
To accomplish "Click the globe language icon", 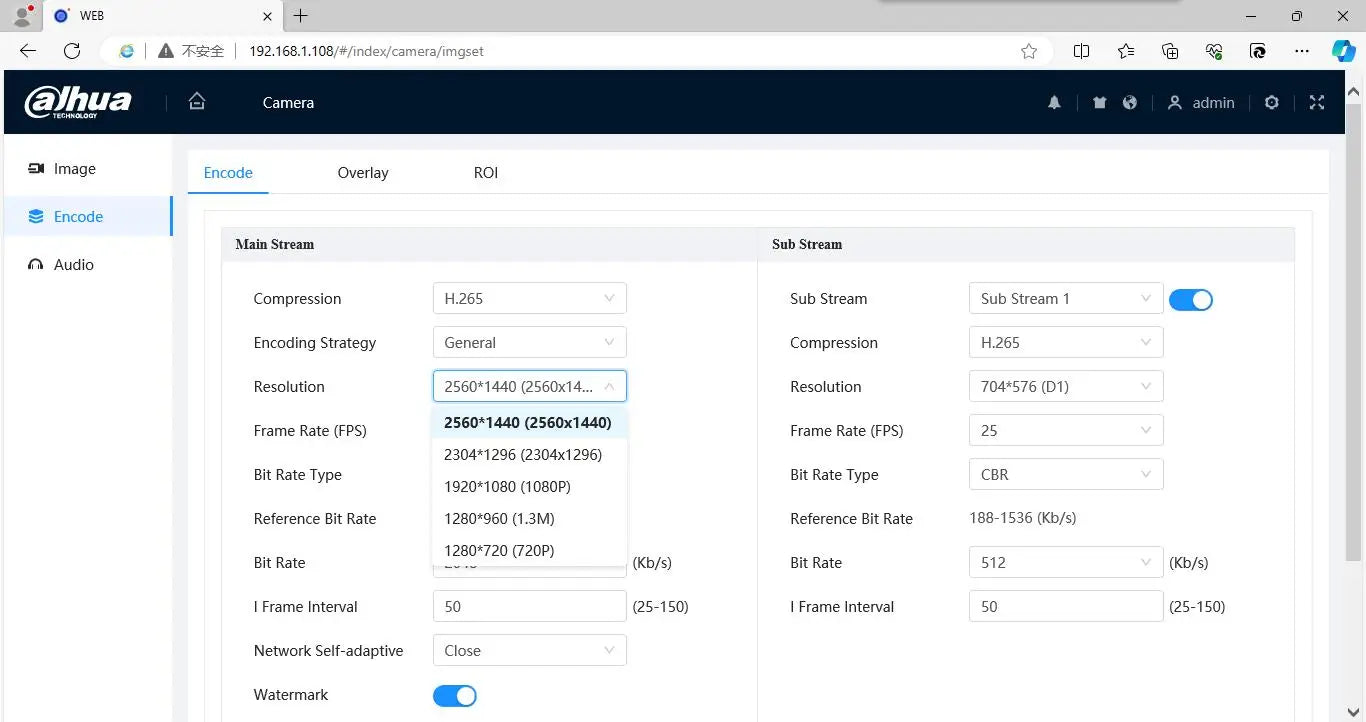I will 1130,102.
